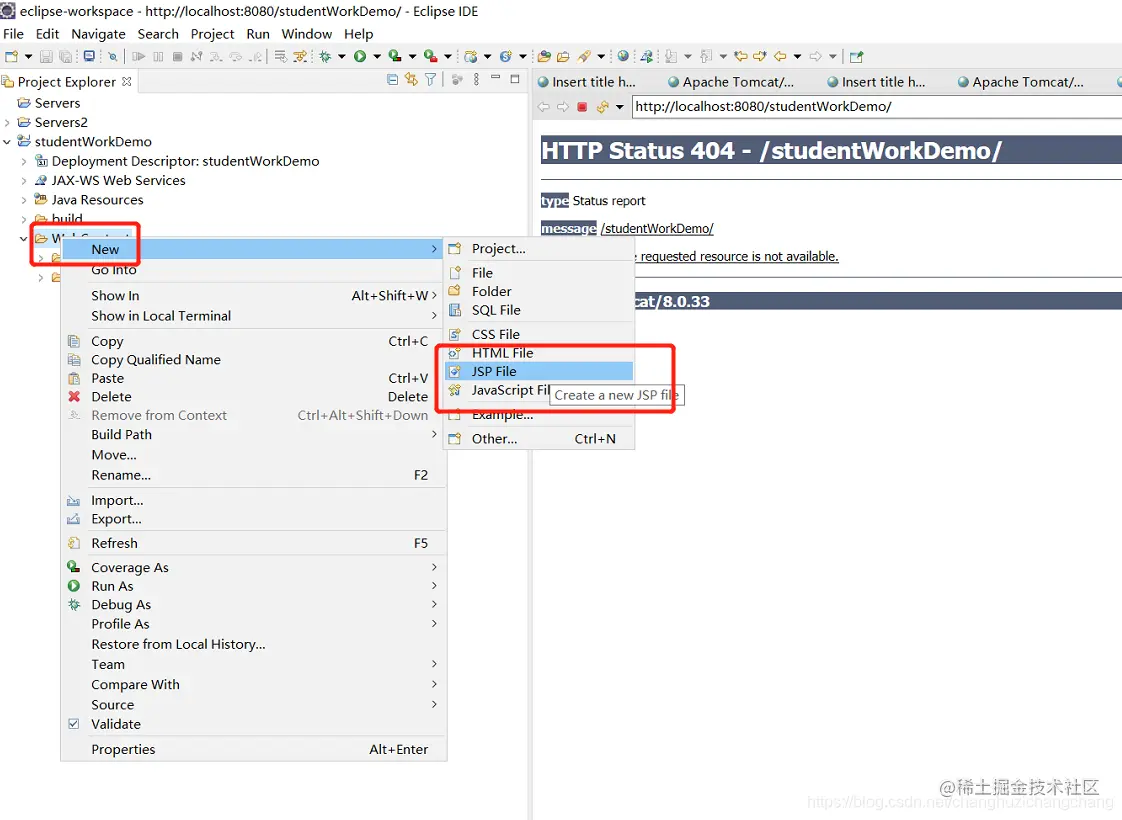Image resolution: width=1122 pixels, height=820 pixels.
Task: Choose Other... in the New submenu
Action: (x=539, y=439)
